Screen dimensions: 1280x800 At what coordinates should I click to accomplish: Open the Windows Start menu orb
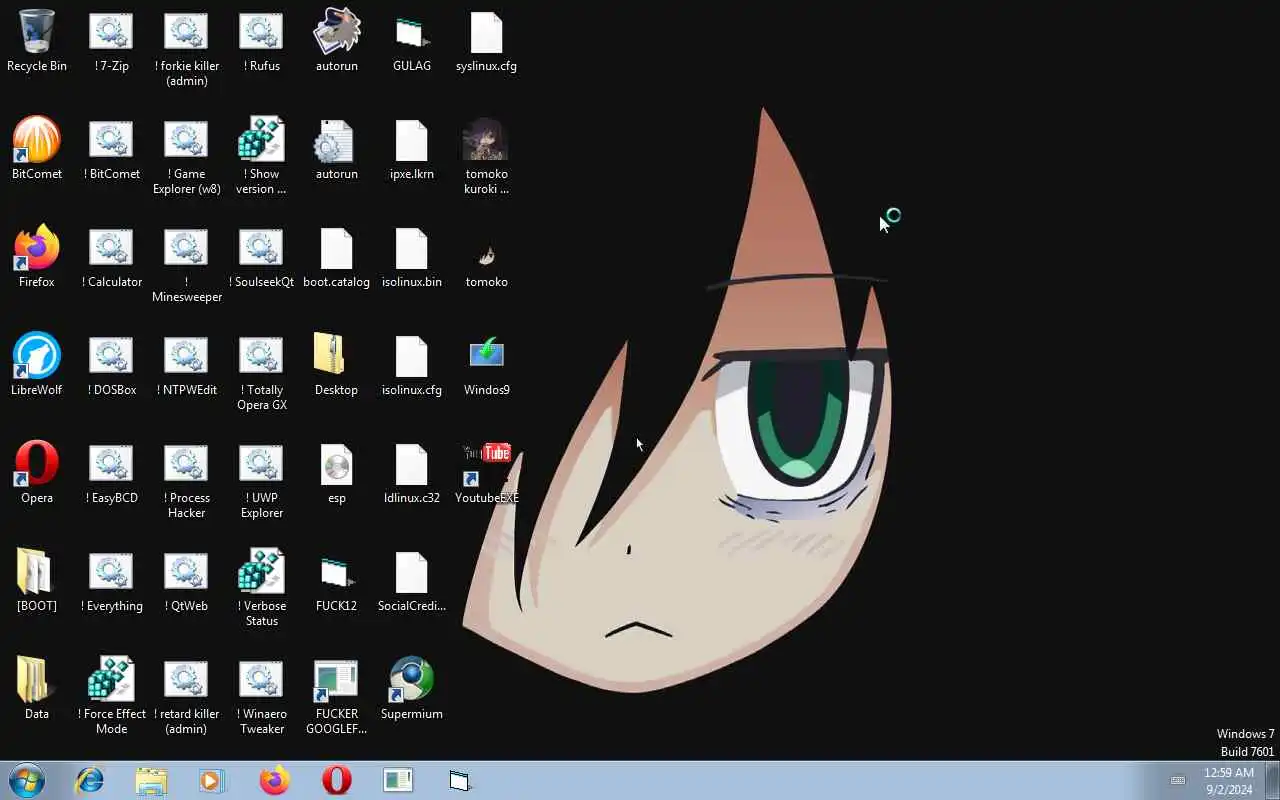26,780
